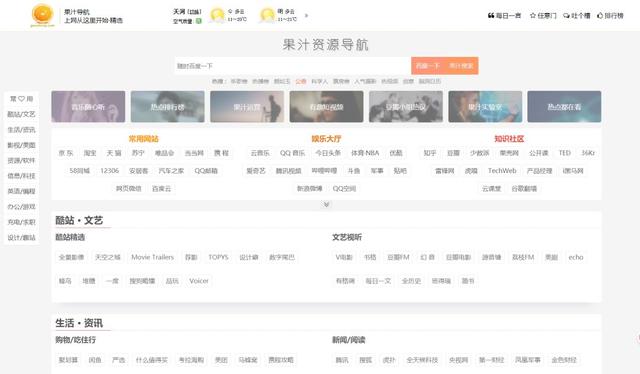Open the echo link
This screenshot has height=374, width=640.
pyautogui.click(x=576, y=257)
